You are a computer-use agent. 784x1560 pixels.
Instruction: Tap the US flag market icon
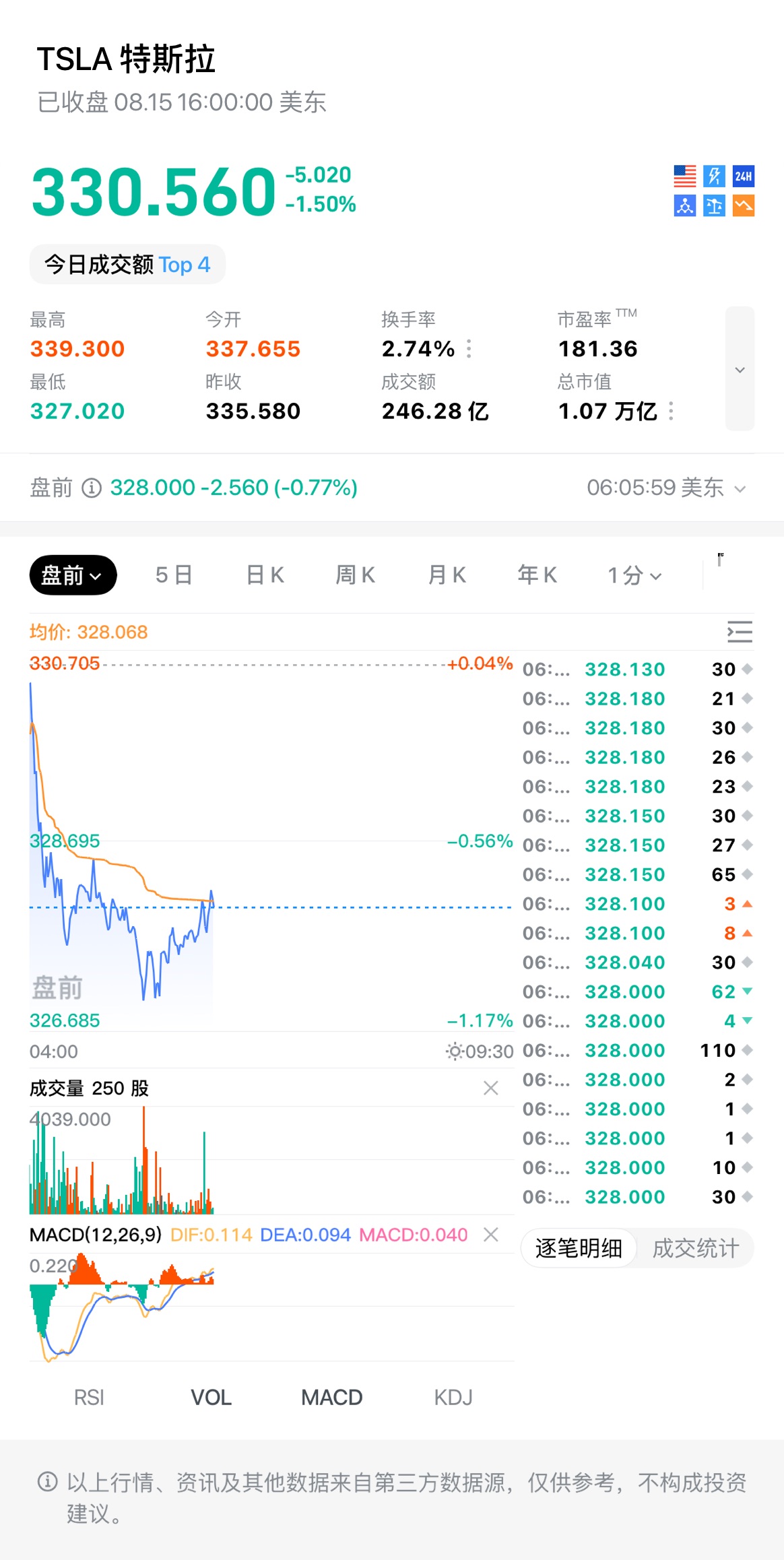pos(684,176)
